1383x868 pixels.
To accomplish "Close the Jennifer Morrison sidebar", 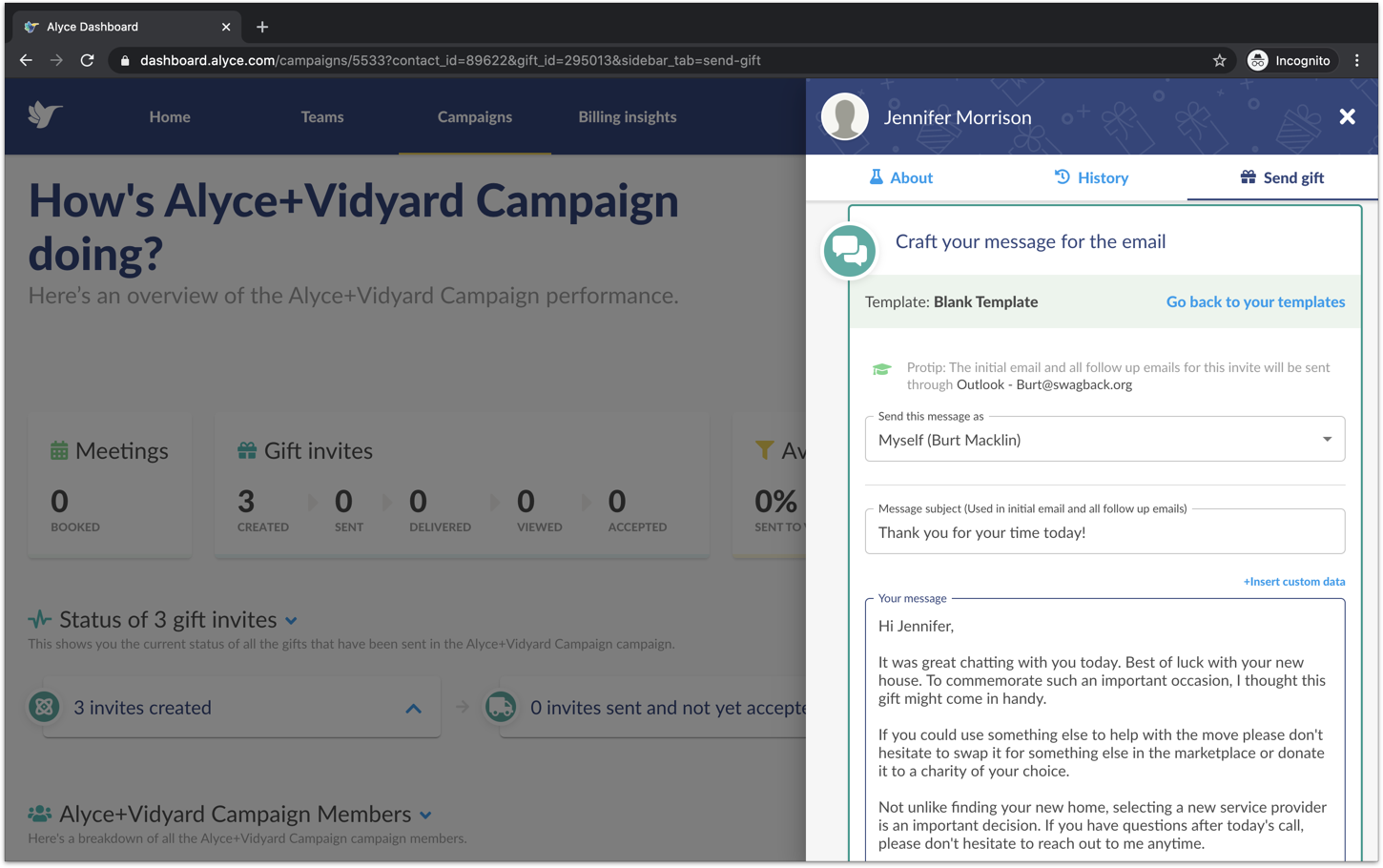I will click(1347, 116).
